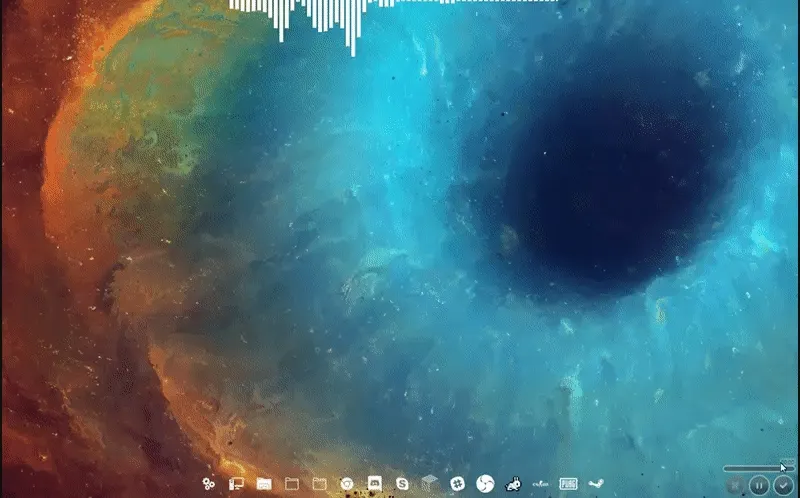Launch Discord from the dock

[374, 483]
